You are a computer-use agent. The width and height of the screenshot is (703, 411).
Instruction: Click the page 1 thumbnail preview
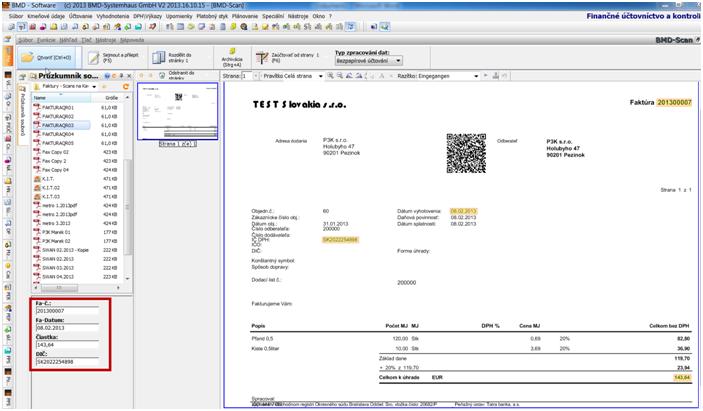(x=178, y=111)
